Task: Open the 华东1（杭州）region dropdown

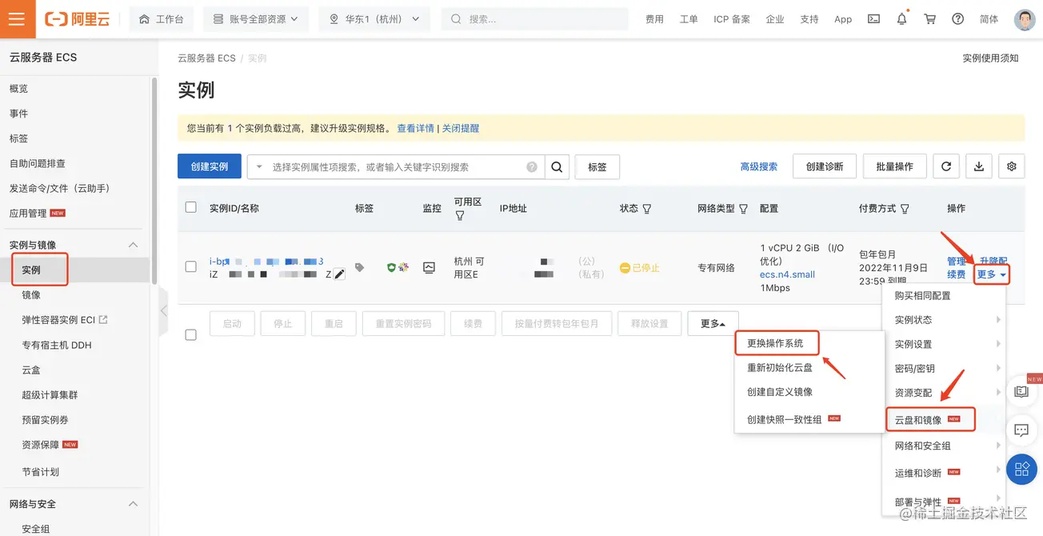Action: 374,19
